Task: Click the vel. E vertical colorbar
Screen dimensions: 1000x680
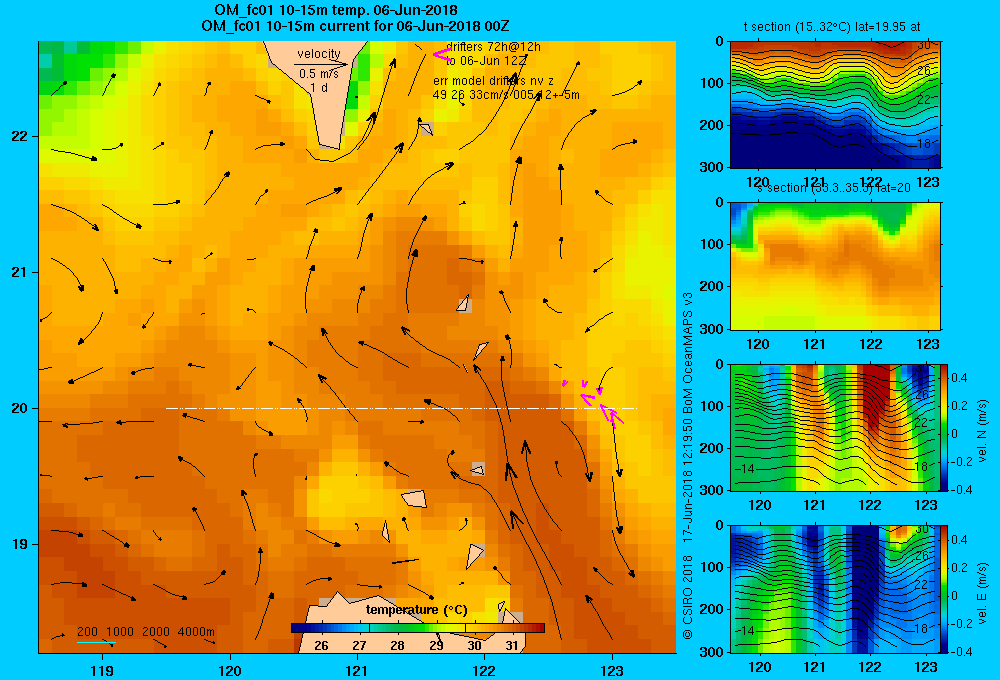Action: tap(945, 589)
